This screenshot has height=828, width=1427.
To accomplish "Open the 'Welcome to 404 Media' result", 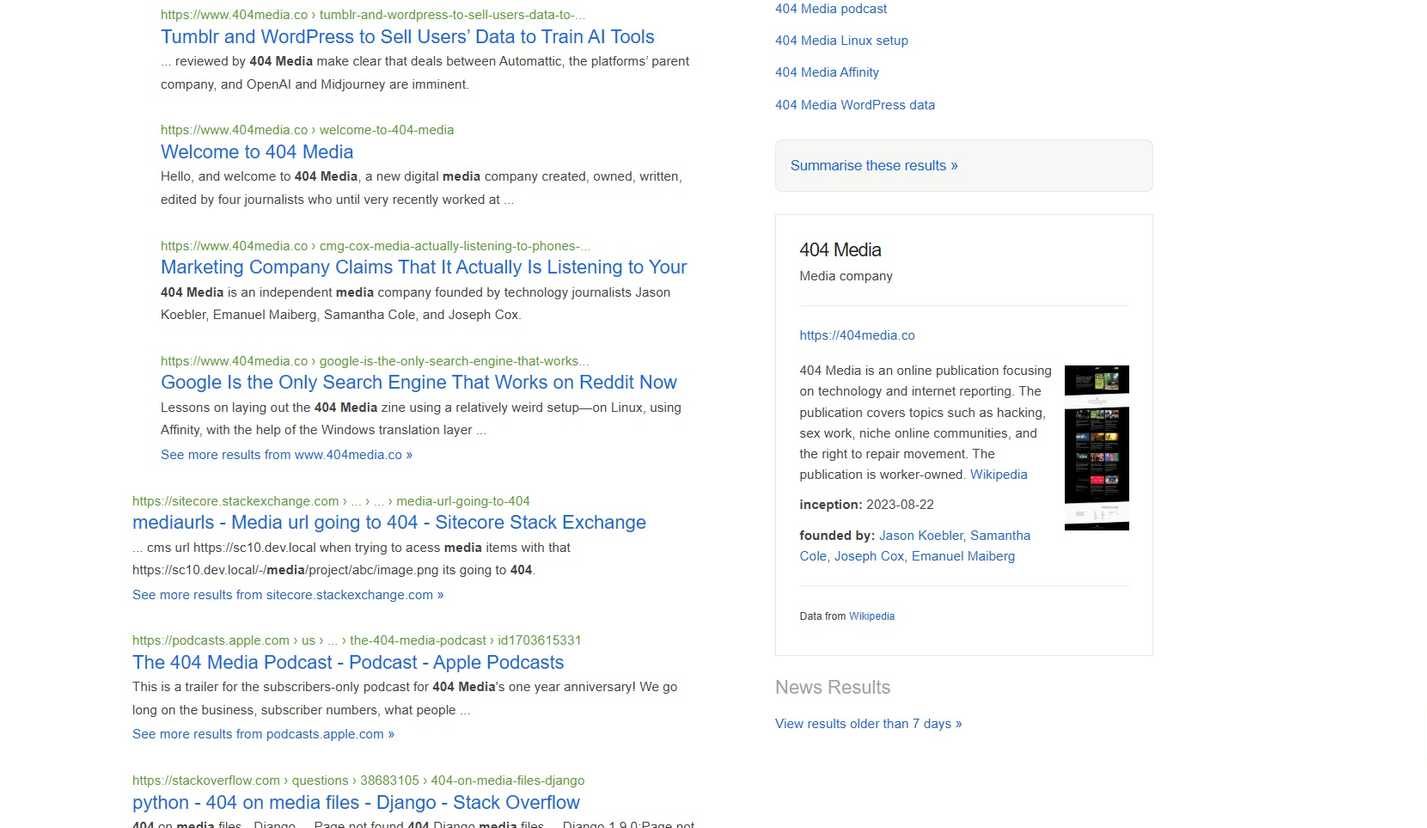I will (x=257, y=152).
